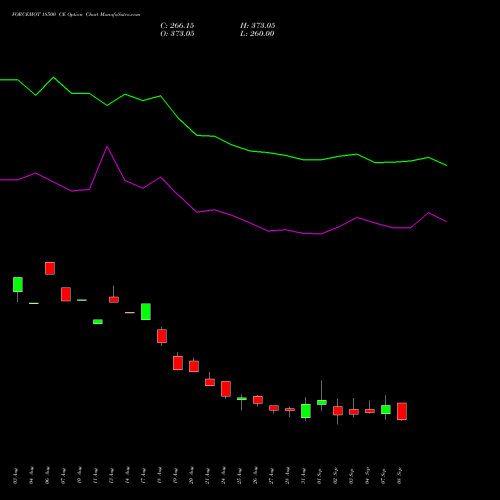Click the 31 Aug date label

tap(303, 476)
